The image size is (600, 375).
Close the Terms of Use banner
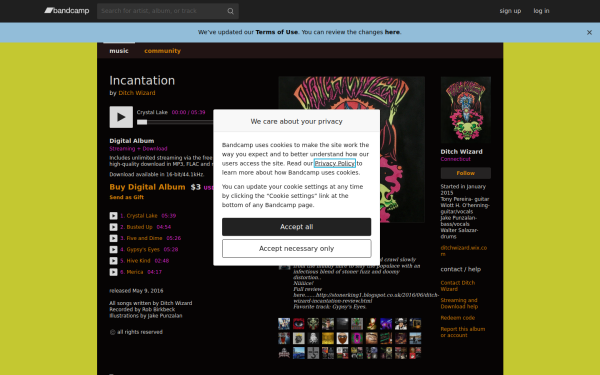pyautogui.click(x=589, y=33)
